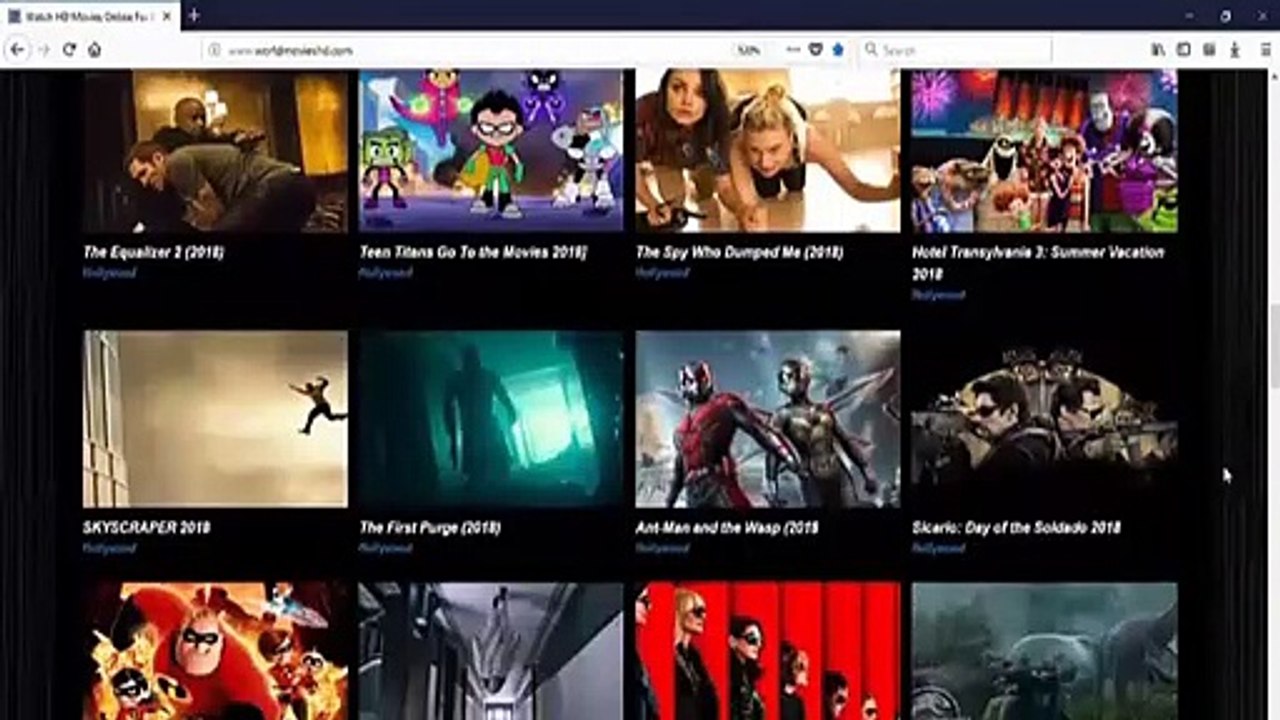Open the dinosaur jungle poster thumbnail
Screen dimensions: 1280x720
[1045, 652]
